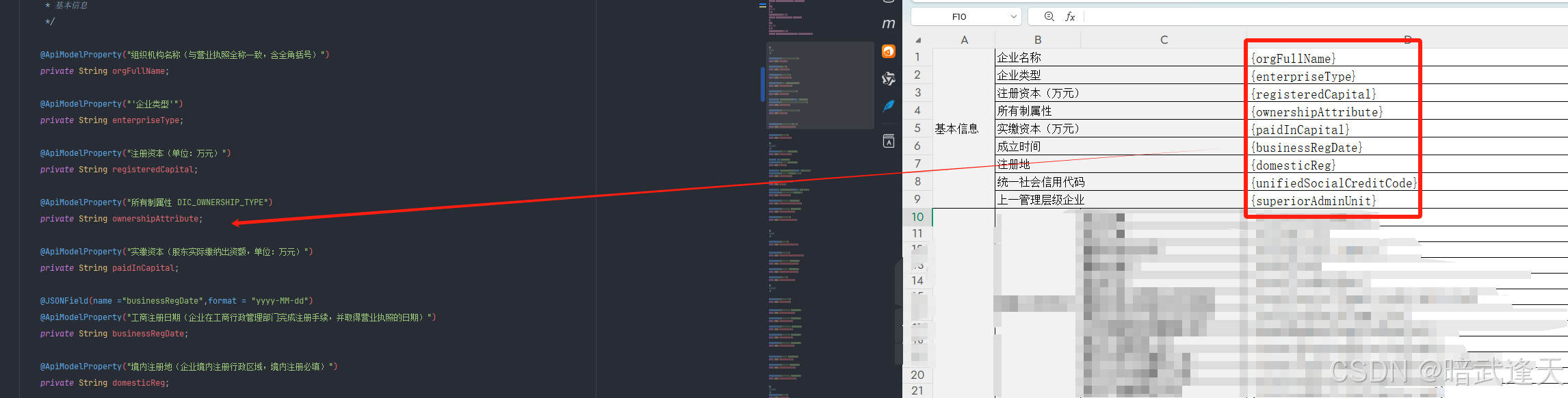Click the @JSONField annotation line in code
The image size is (1568, 398).
(x=177, y=301)
